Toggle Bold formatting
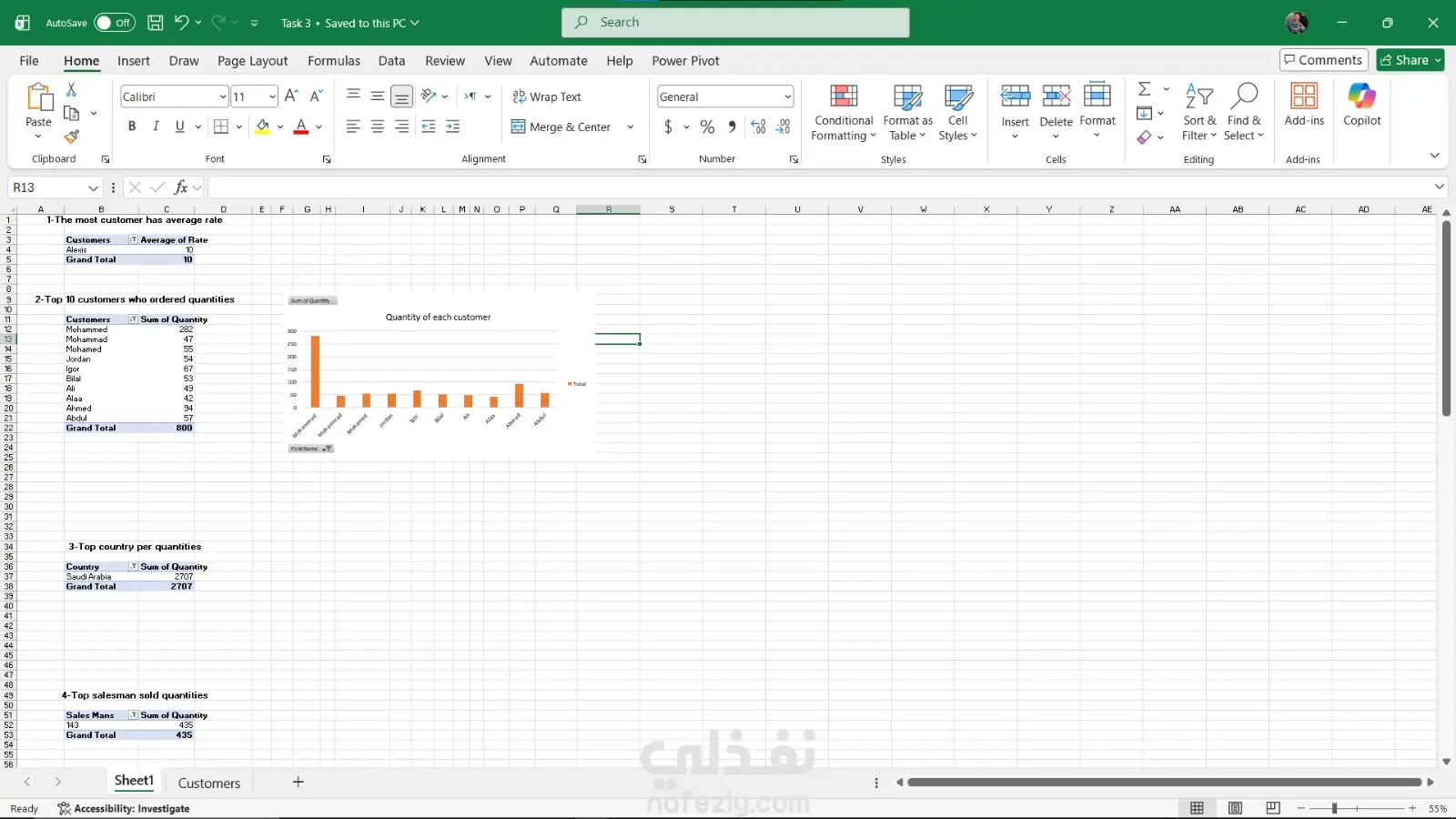This screenshot has width=1456, height=819. coord(132,126)
